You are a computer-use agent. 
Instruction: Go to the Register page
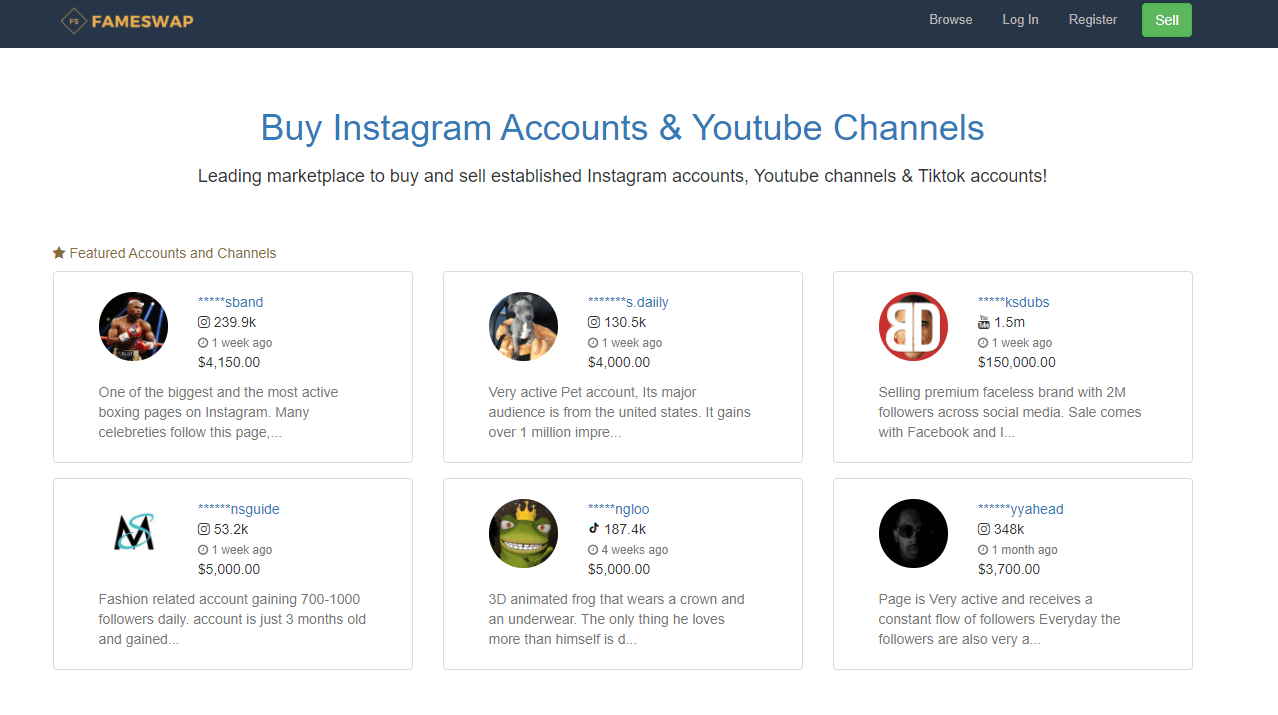[1093, 20]
